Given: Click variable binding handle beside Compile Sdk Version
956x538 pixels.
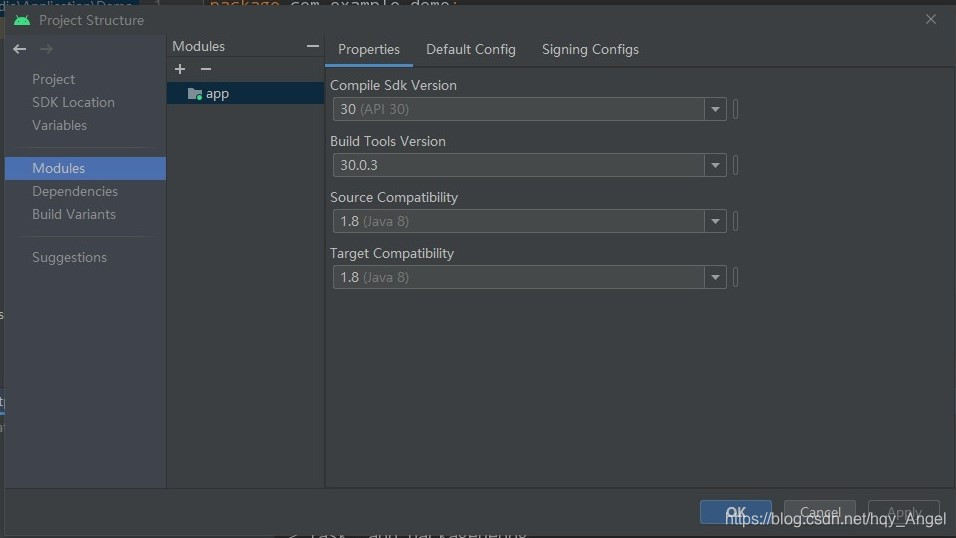Looking at the screenshot, I should click(735, 110).
